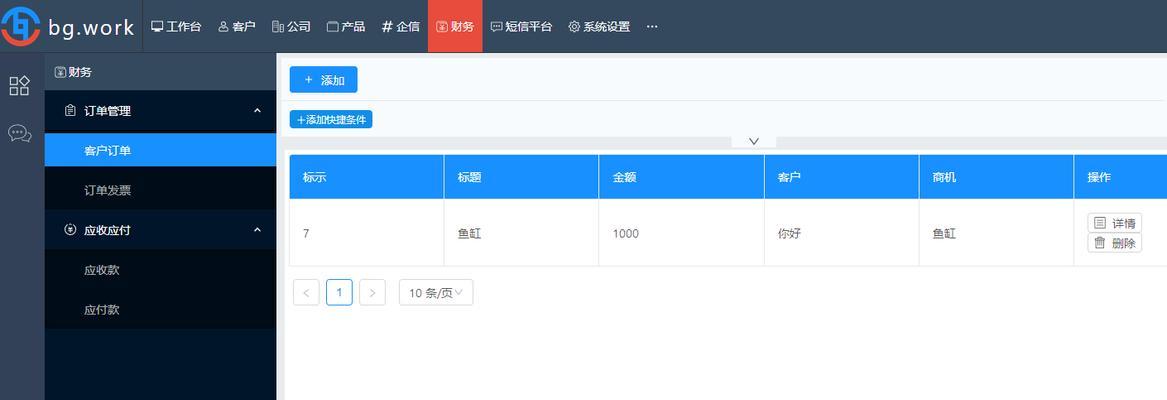Image resolution: width=1167 pixels, height=400 pixels.
Task: Open 公司 in the top navigation
Action: point(291,26)
